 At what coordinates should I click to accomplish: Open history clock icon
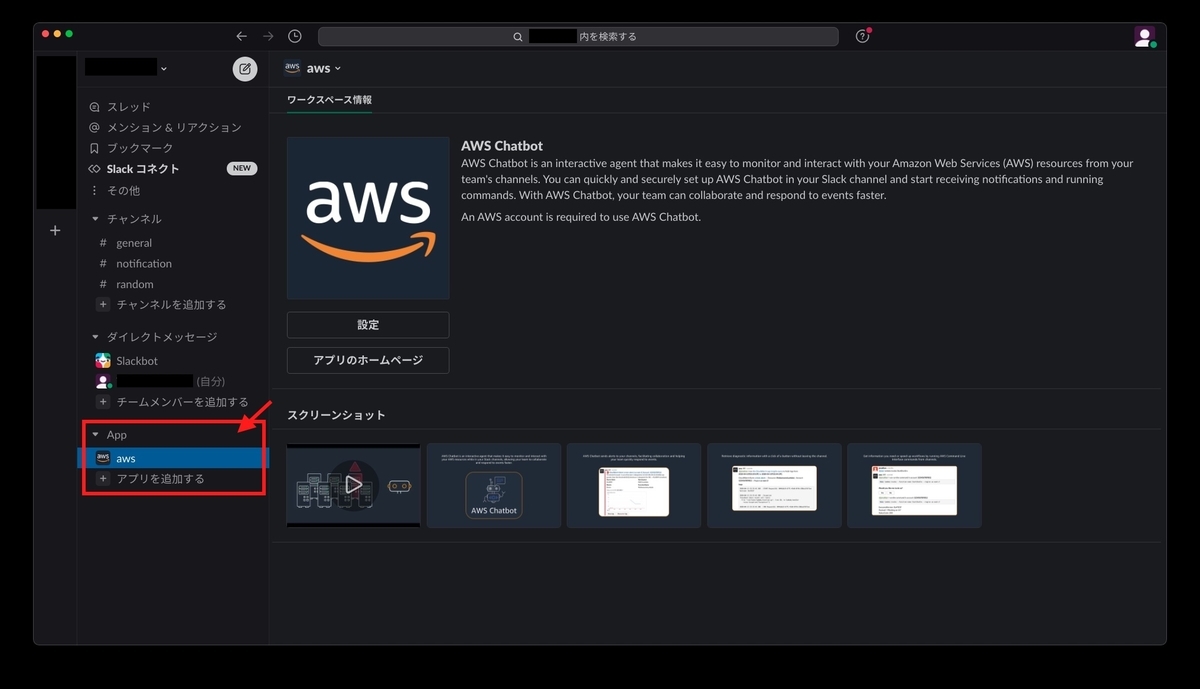click(x=295, y=36)
